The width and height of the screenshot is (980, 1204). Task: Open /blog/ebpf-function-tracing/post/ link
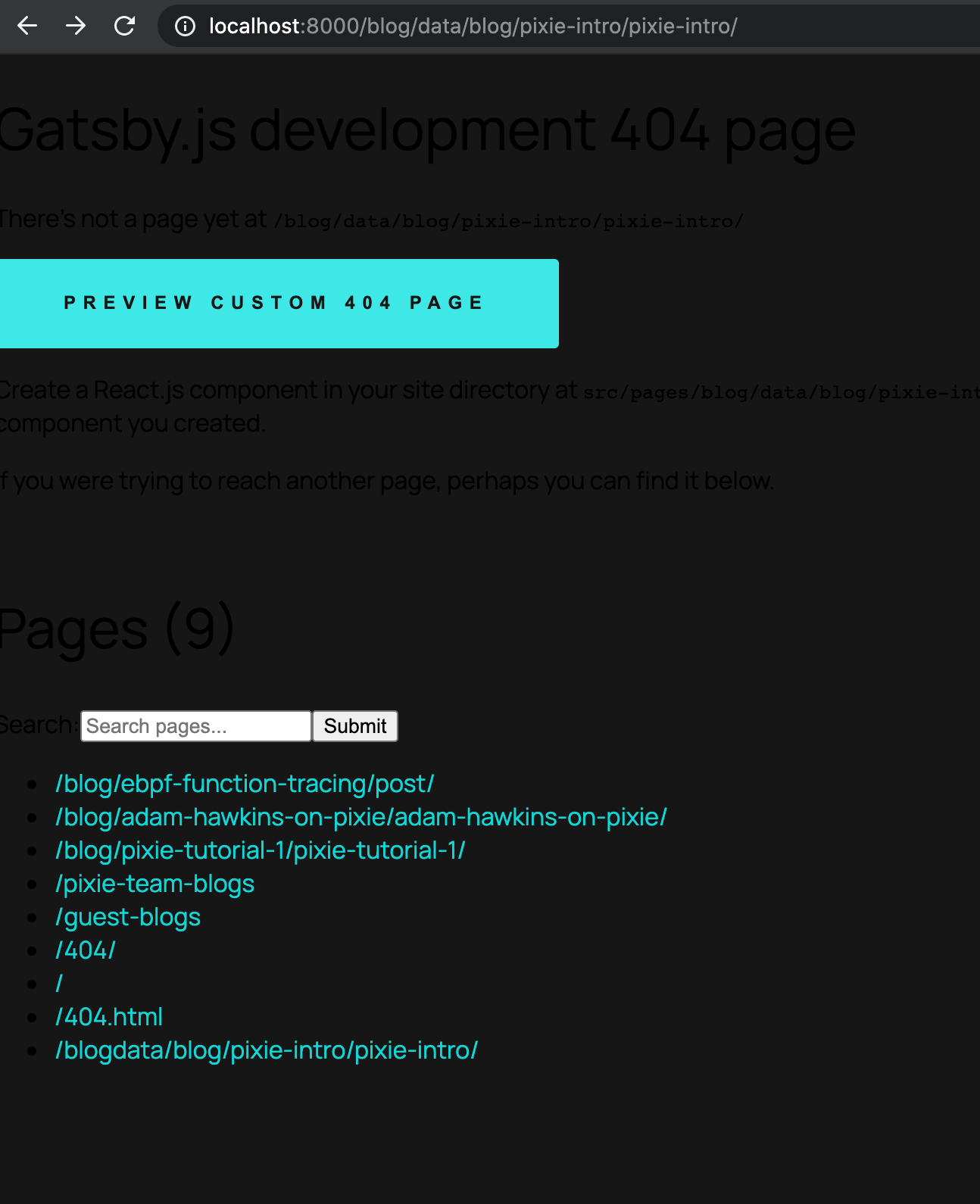click(245, 784)
